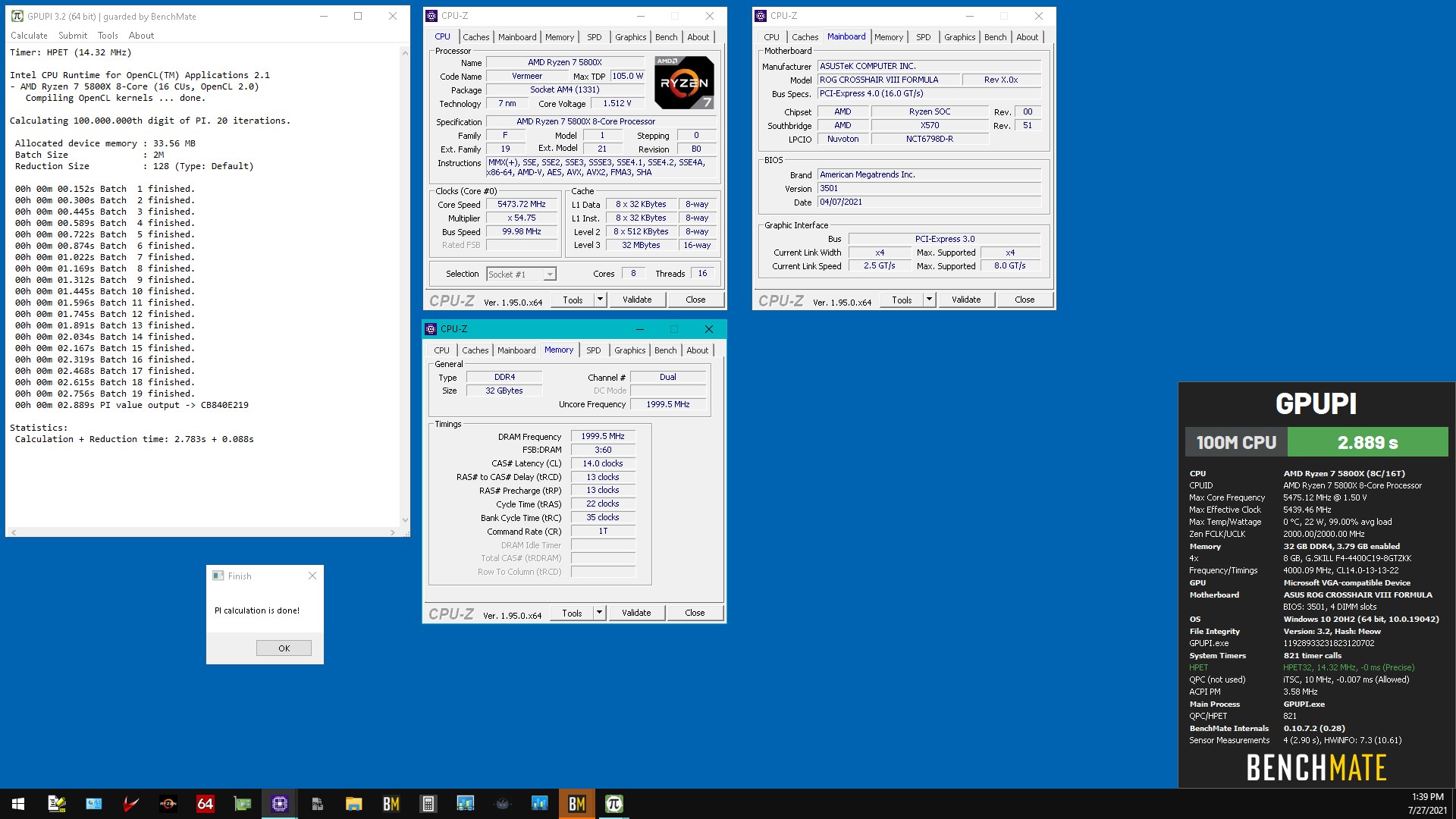1456x819 pixels.
Task: Open the About menu in GPUPI
Action: click(x=141, y=36)
